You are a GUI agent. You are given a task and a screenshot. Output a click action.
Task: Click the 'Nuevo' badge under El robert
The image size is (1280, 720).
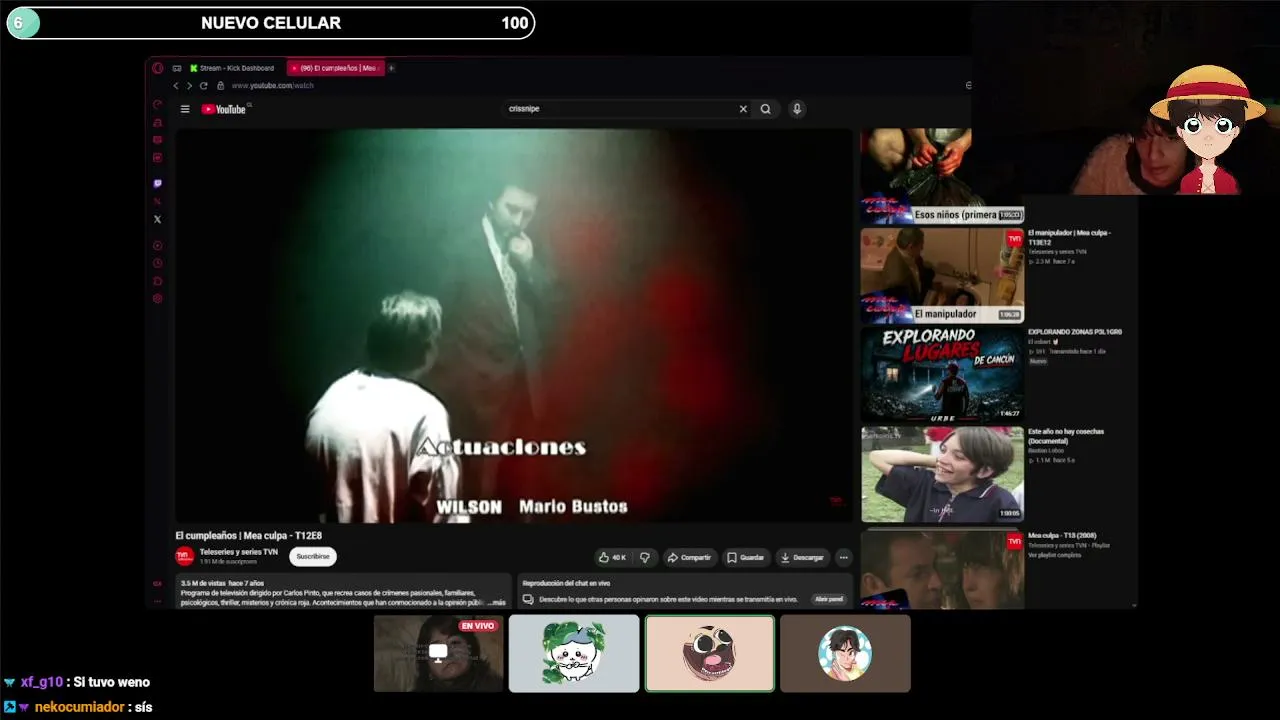click(1038, 361)
